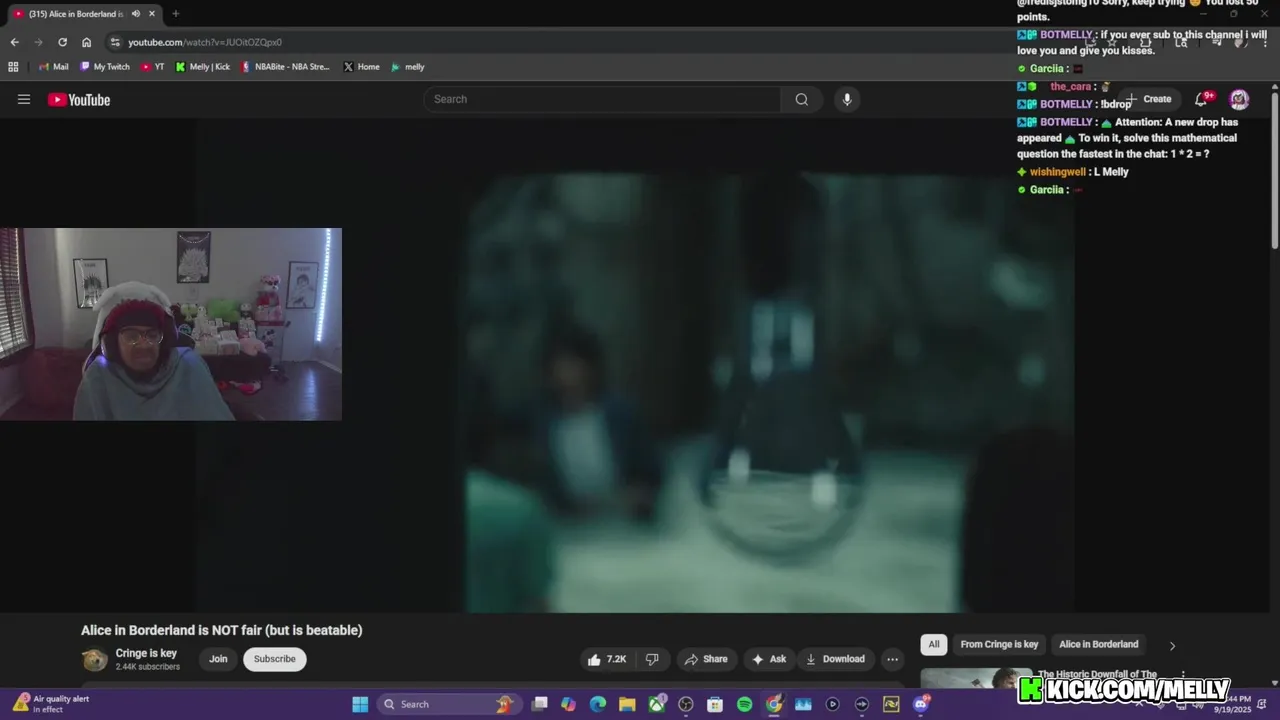Click the video title "Alice in Borderland is NOT fair"
Image resolution: width=1280 pixels, height=720 pixels.
tap(222, 630)
